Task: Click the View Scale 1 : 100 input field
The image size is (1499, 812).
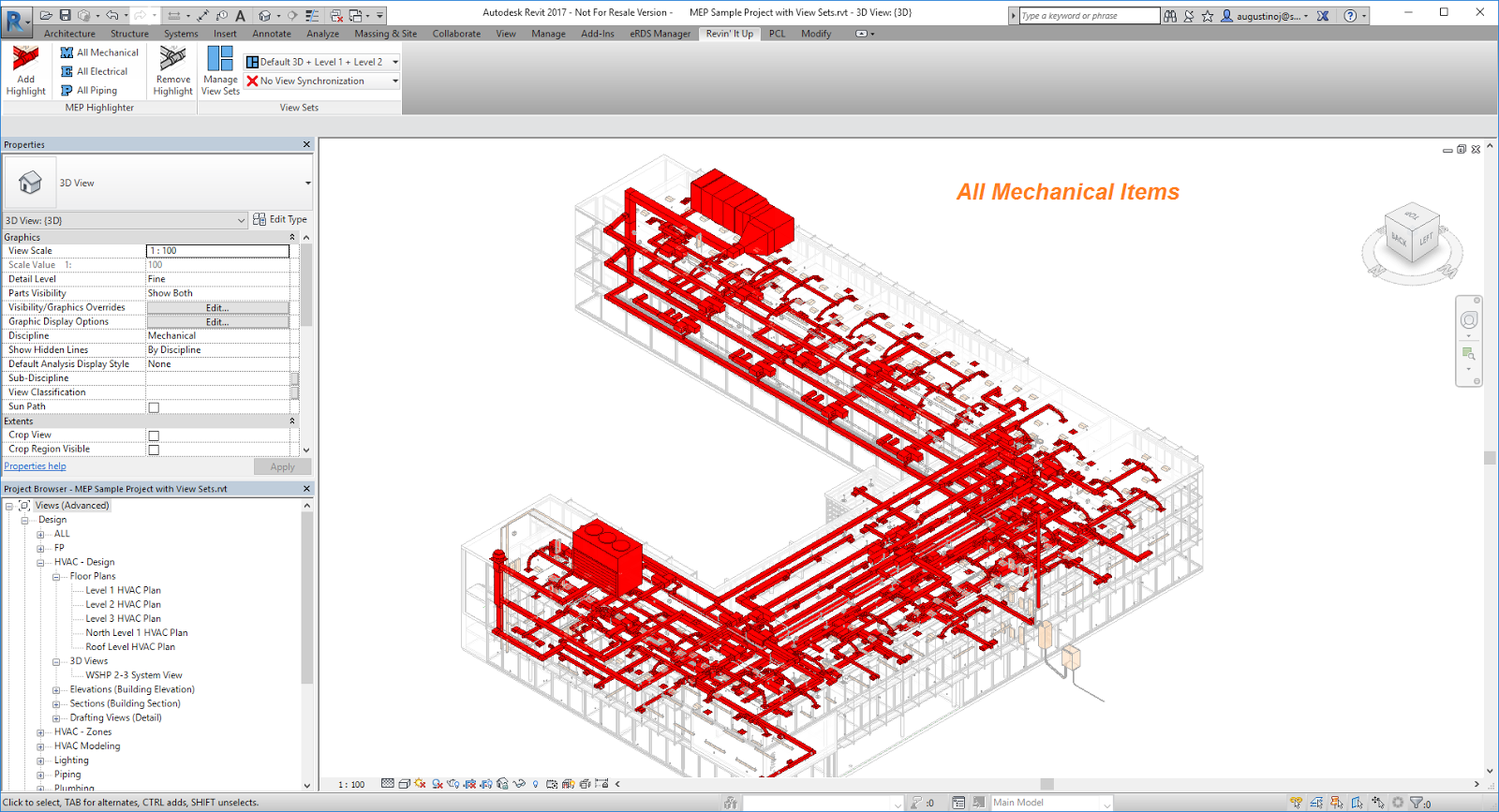Action: (x=217, y=251)
